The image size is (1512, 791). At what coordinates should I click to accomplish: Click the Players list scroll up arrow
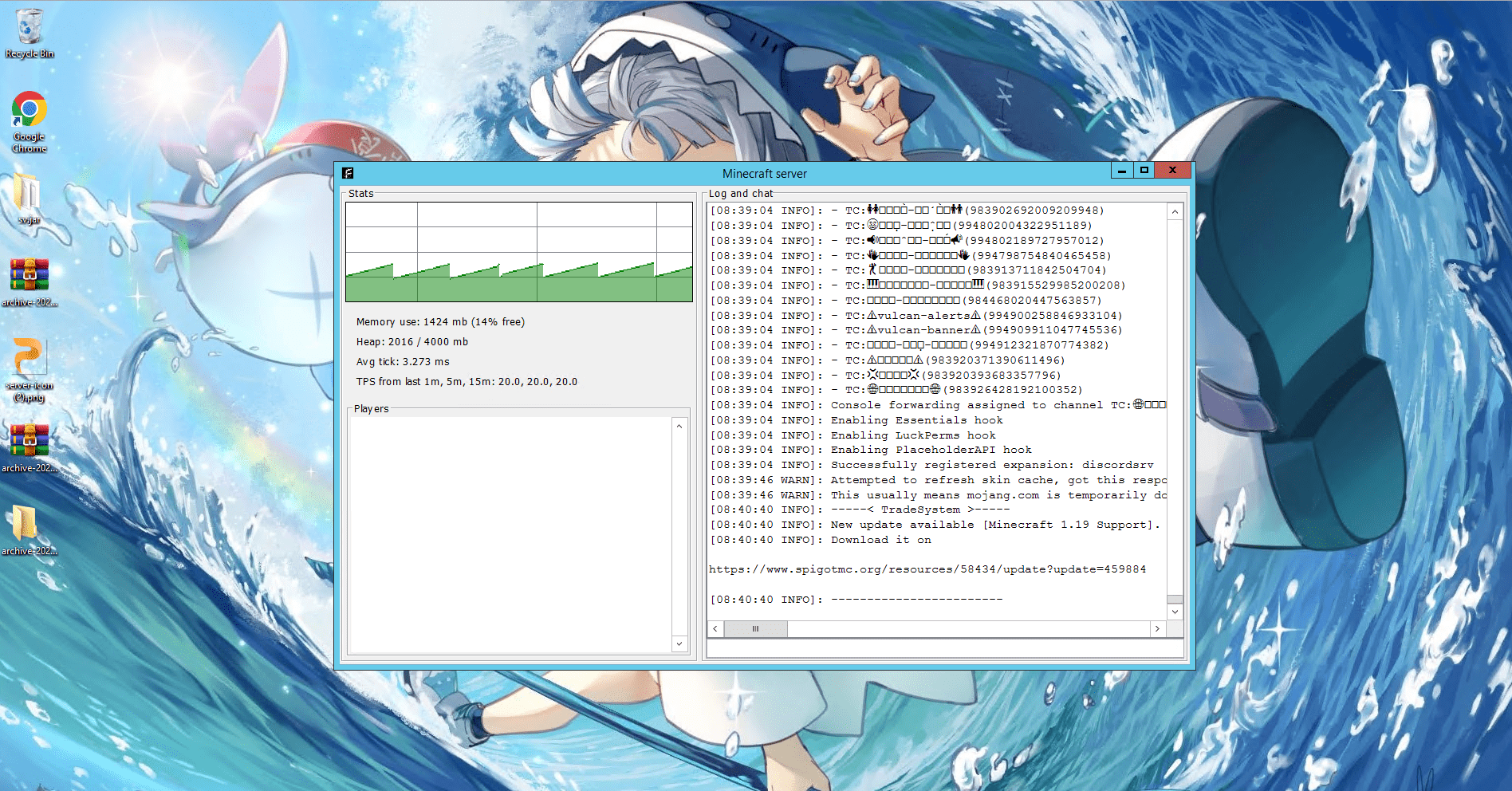679,426
